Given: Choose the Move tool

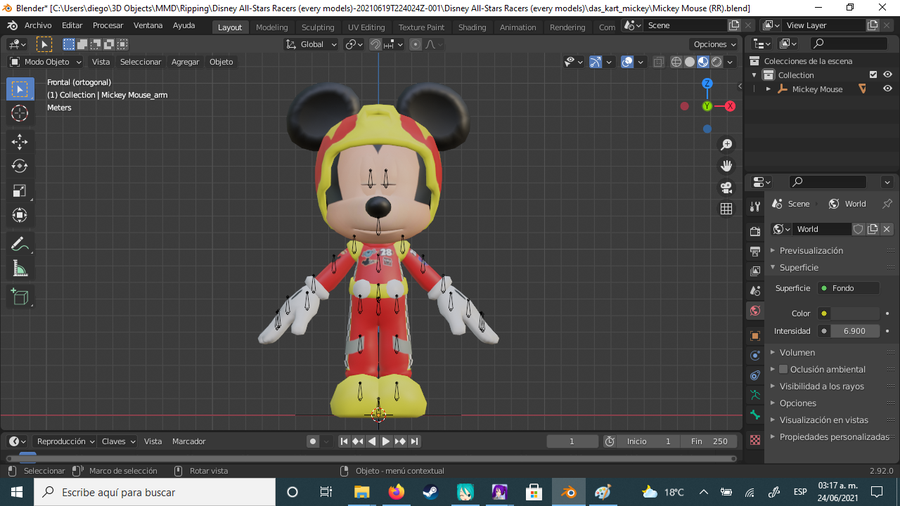Looking at the screenshot, I should (x=20, y=142).
